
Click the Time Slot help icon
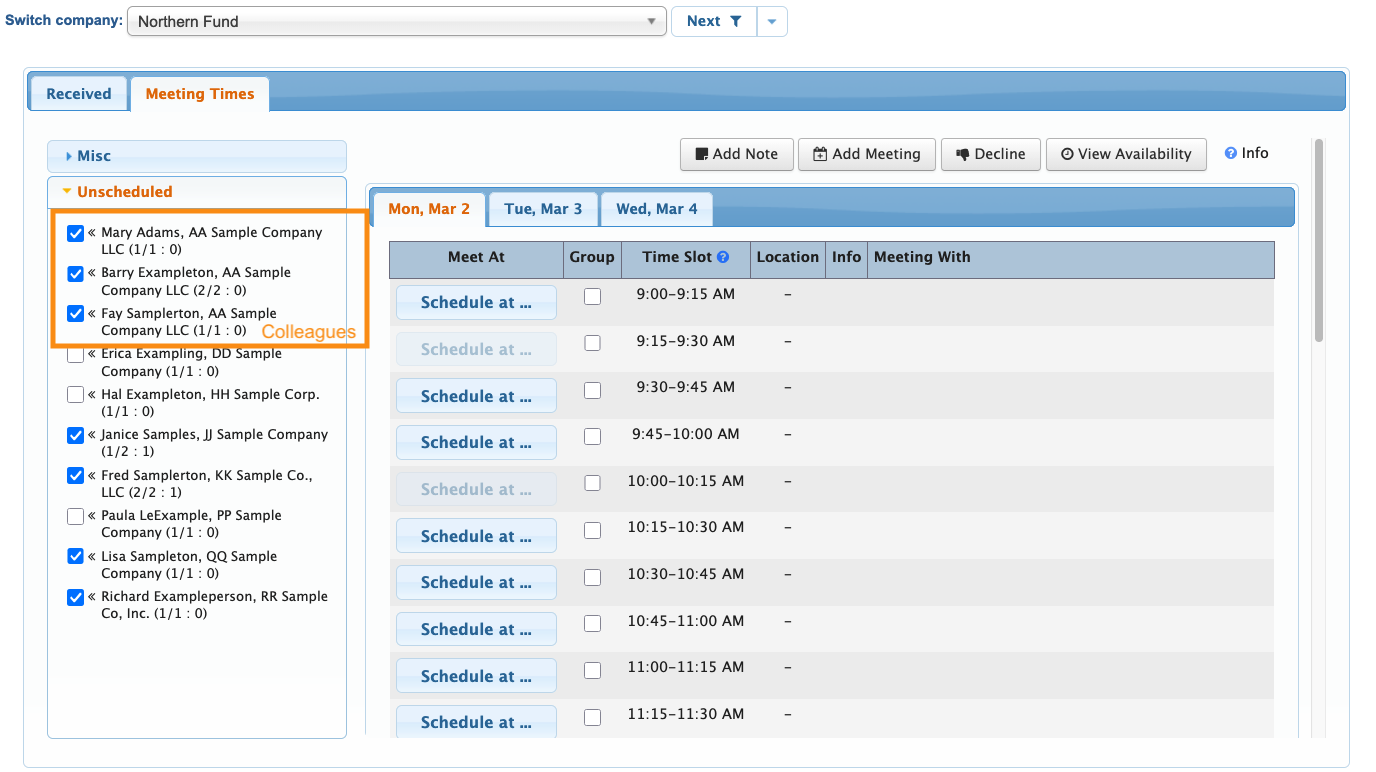click(x=723, y=257)
